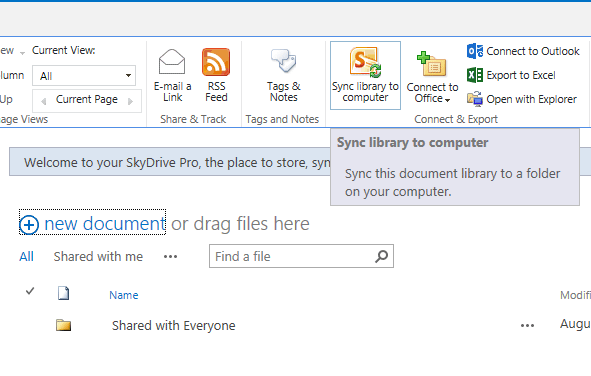Screen dimensions: 591x376
Task: Sort by the Name column header
Action: (x=124, y=295)
